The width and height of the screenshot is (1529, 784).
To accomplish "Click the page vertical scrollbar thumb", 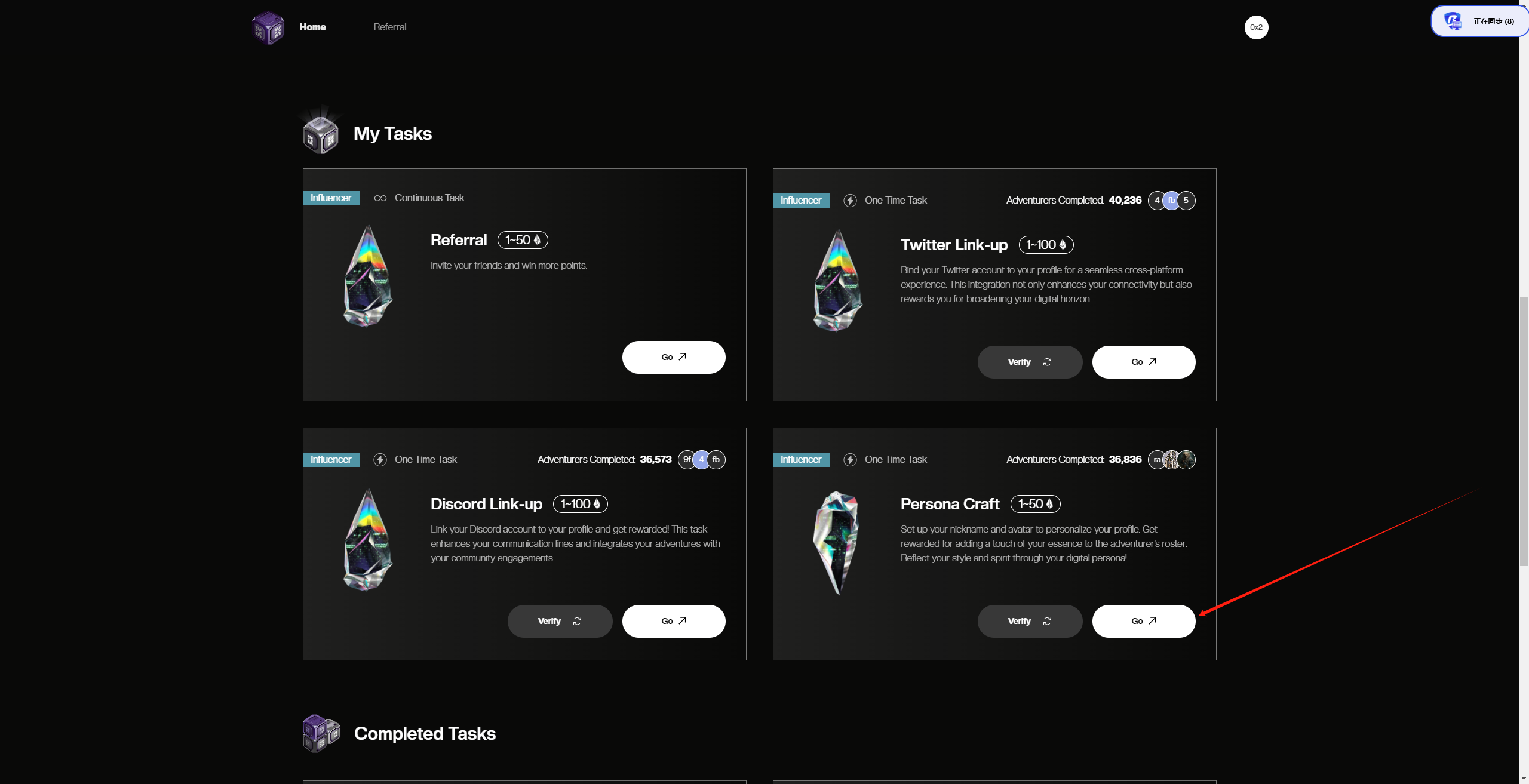I will [1524, 430].
